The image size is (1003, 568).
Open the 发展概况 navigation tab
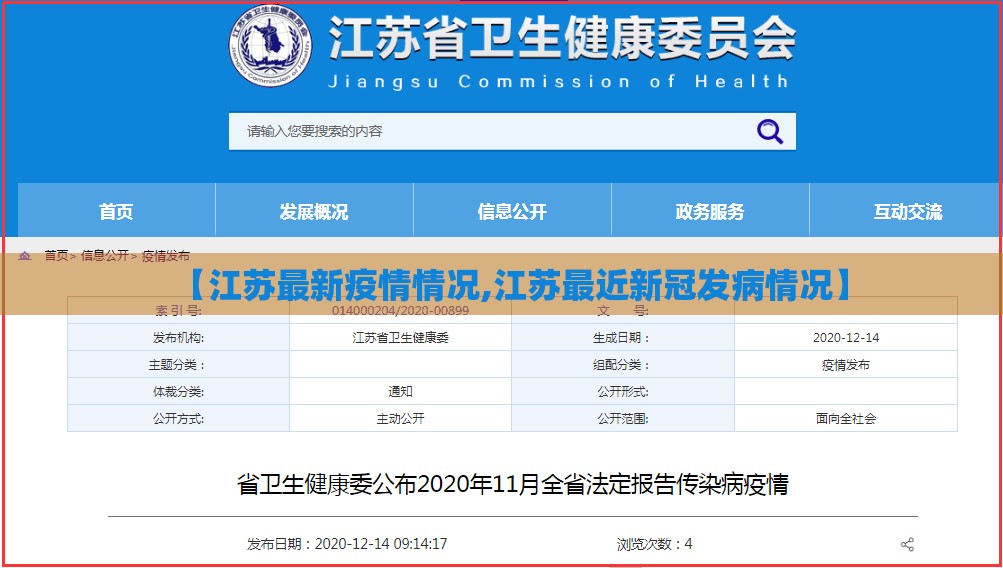[x=314, y=211]
